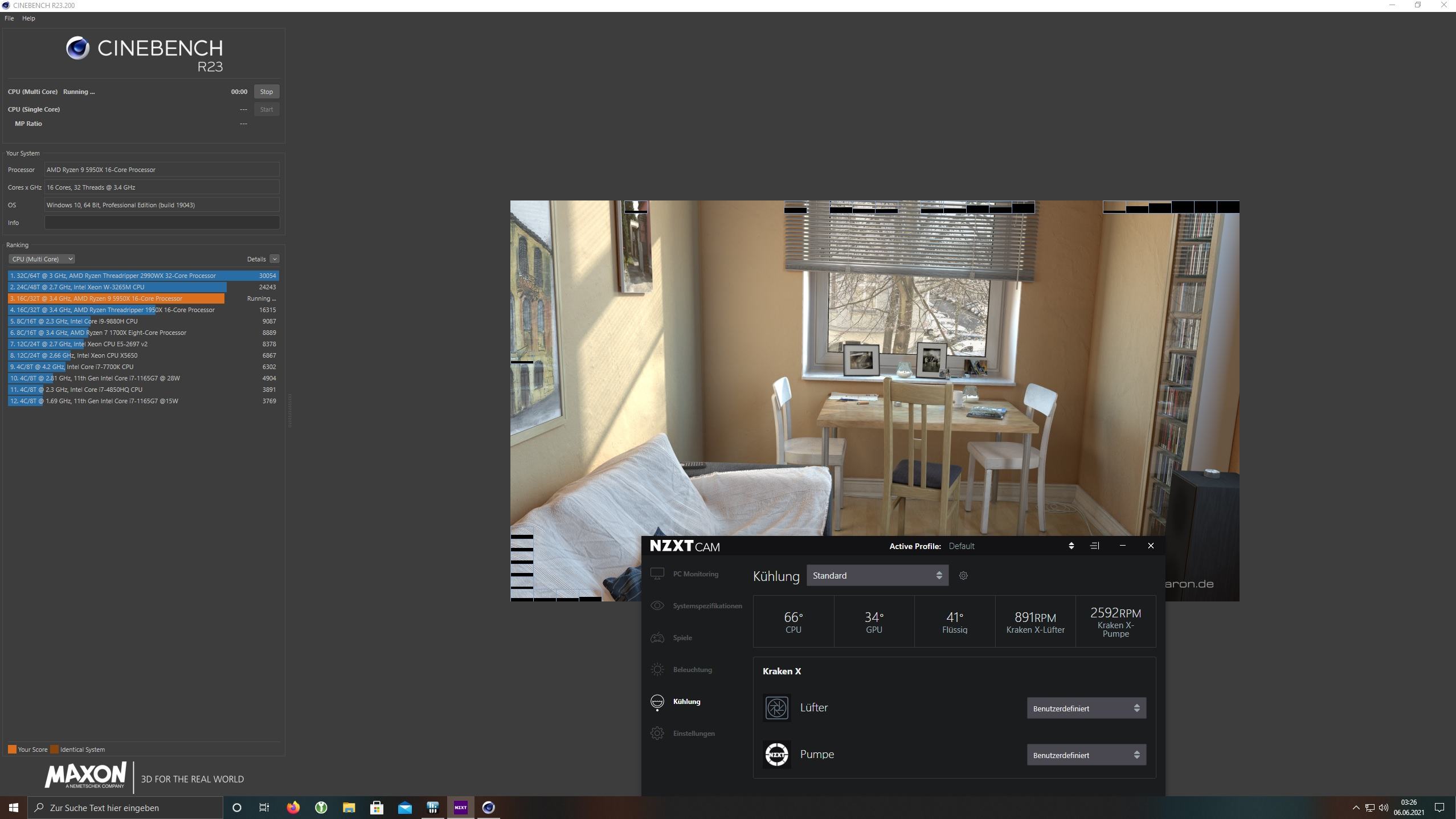Screen dimensions: 1456x819
Task: Select the Xeon W-3265M ranking row
Action: (x=144, y=287)
